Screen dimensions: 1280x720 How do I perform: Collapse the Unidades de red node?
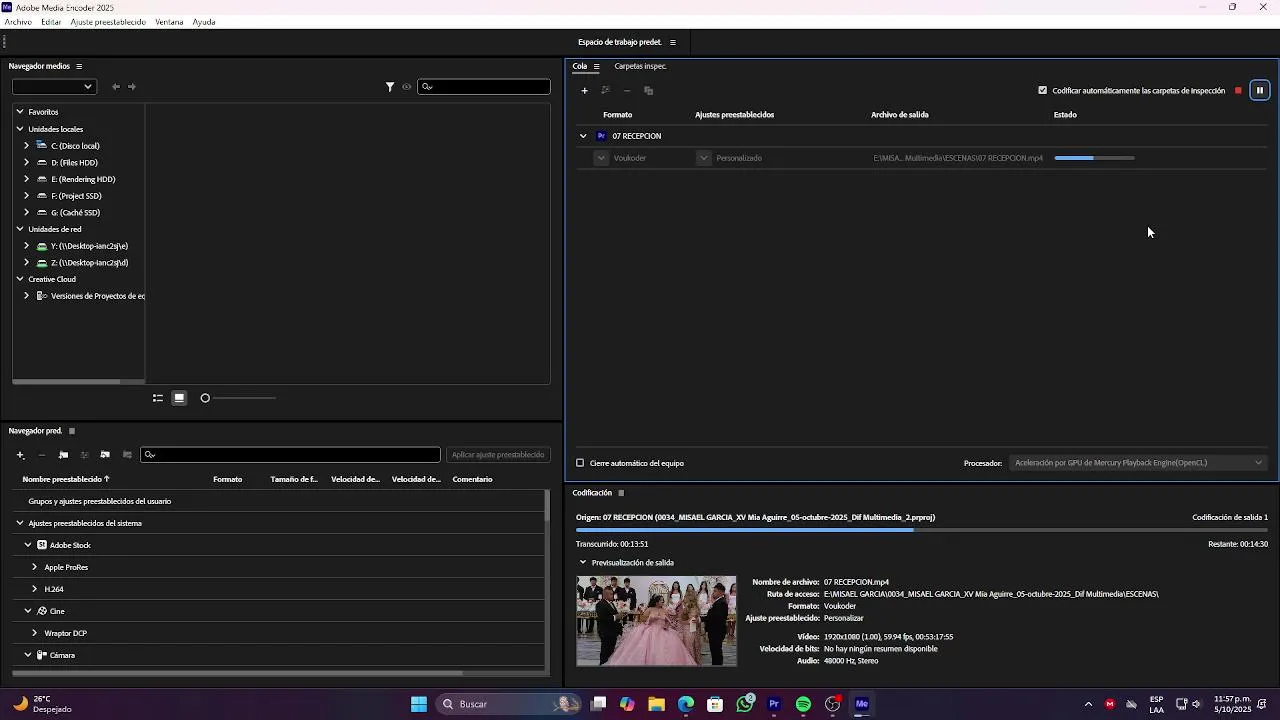(x=19, y=229)
